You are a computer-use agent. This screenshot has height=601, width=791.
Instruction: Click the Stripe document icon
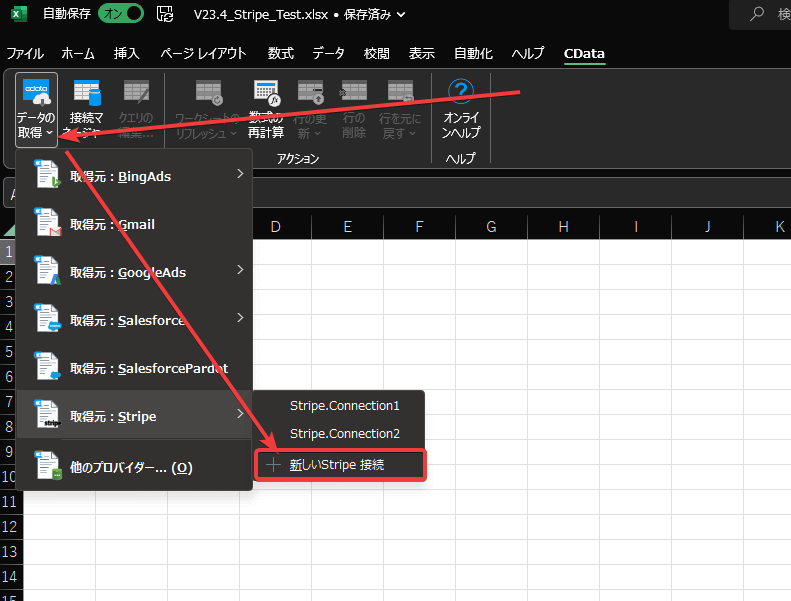click(47, 414)
